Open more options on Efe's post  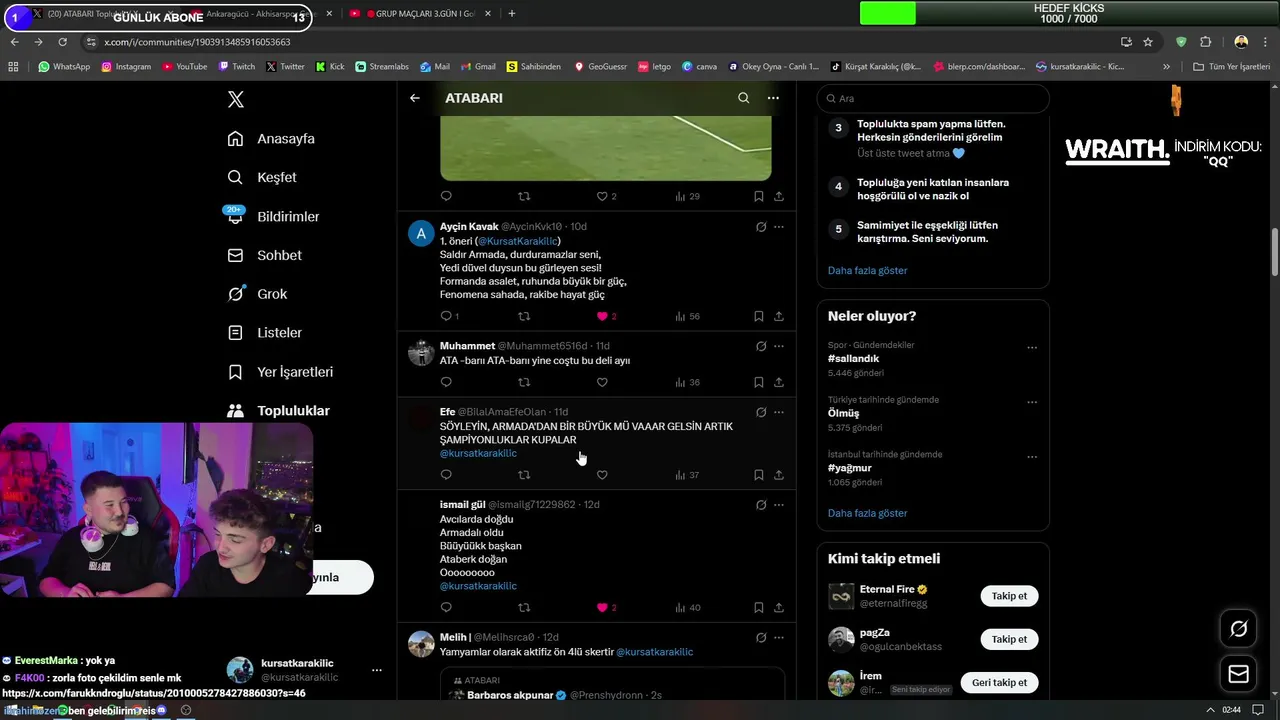(779, 412)
